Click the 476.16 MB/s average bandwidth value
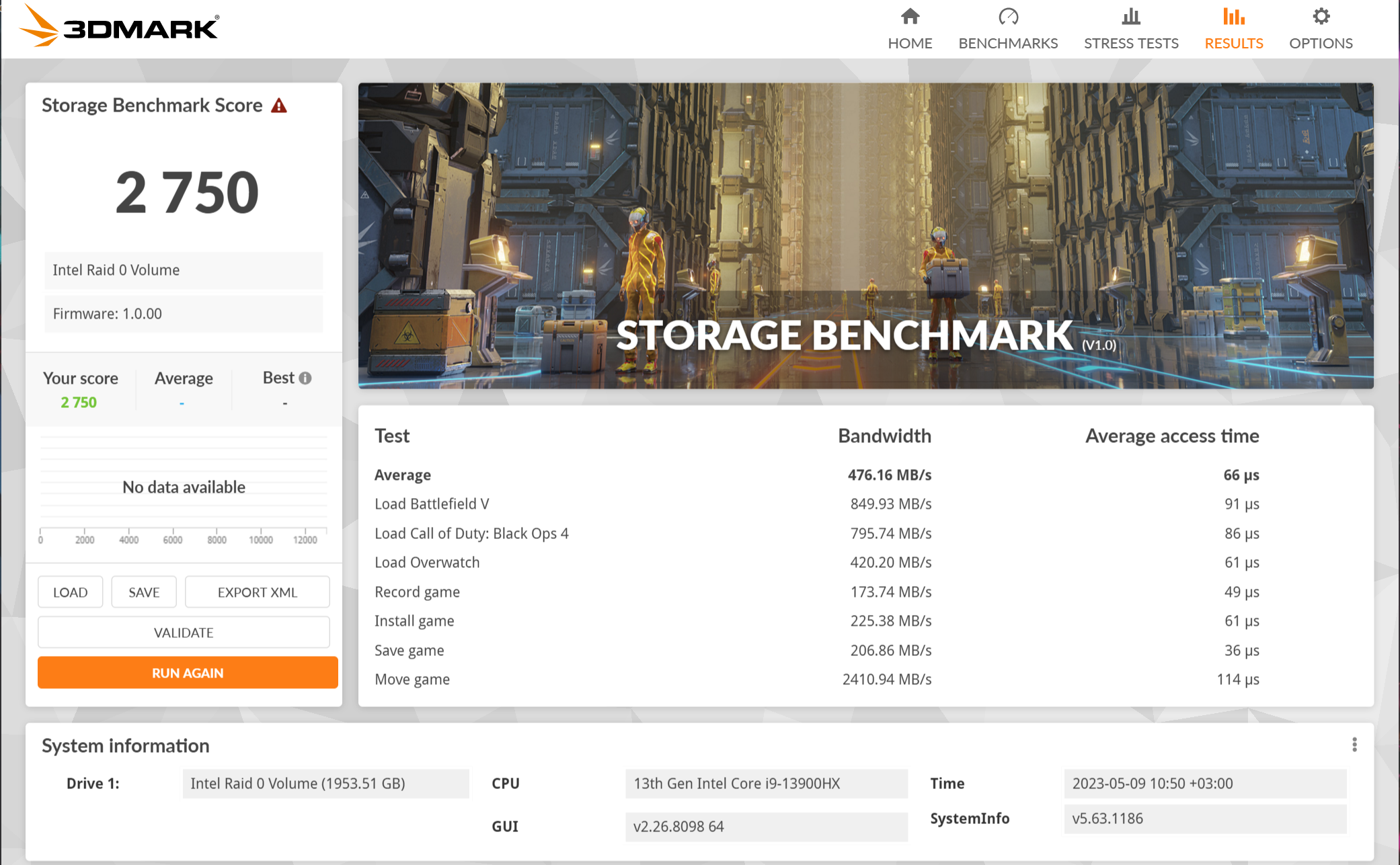The image size is (1400, 865). (x=889, y=475)
